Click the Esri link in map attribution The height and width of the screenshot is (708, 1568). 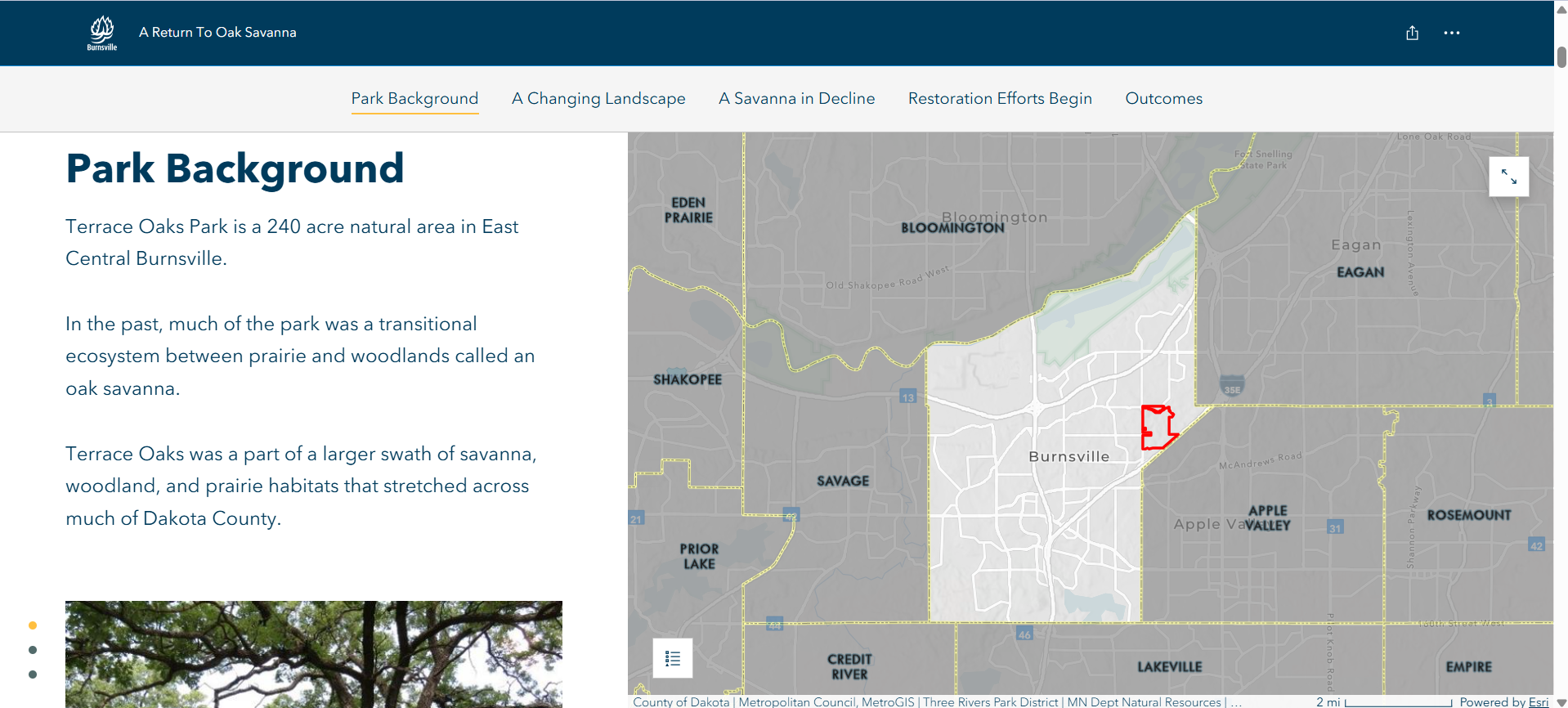(1539, 701)
